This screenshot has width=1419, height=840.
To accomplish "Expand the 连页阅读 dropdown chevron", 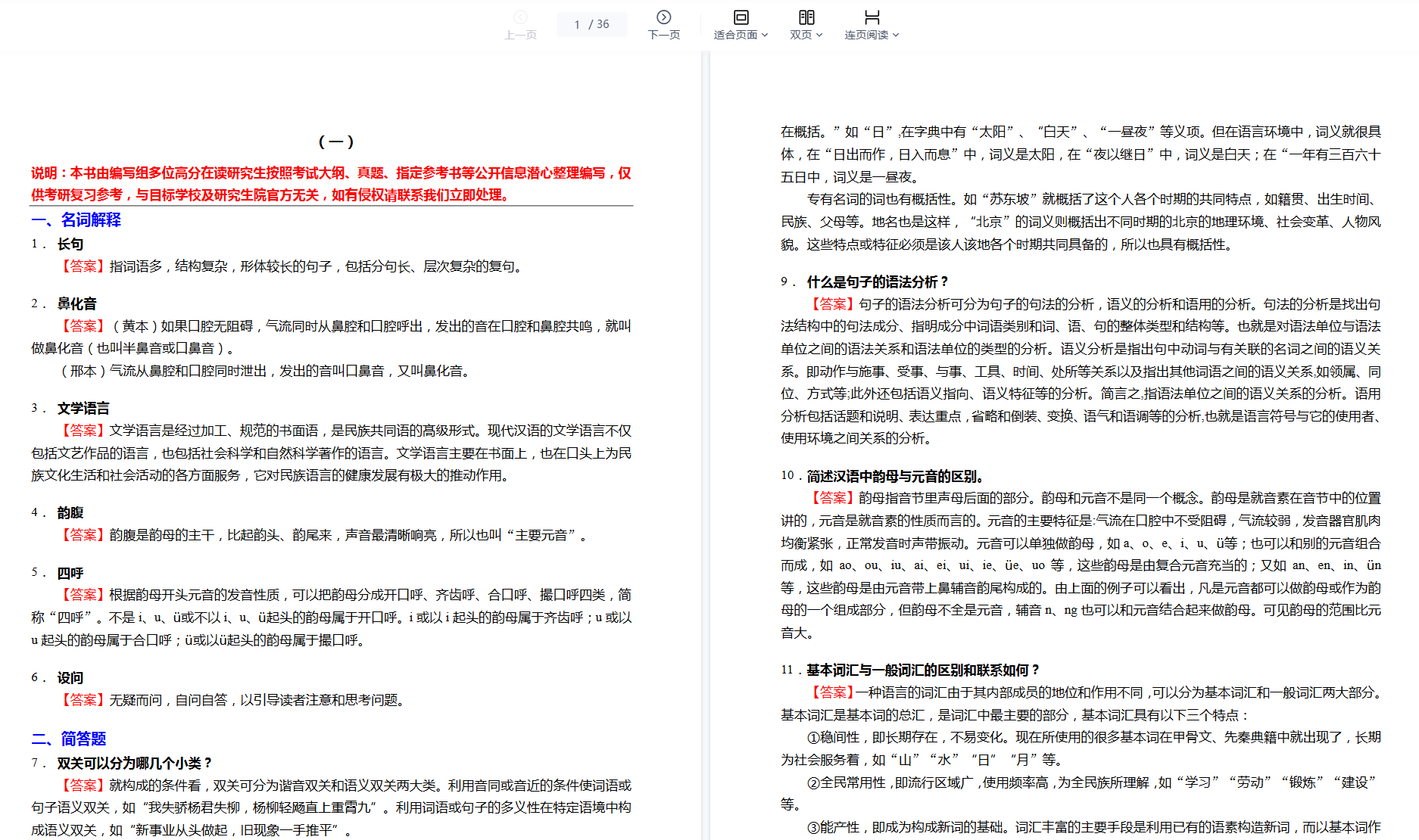I will point(896,35).
